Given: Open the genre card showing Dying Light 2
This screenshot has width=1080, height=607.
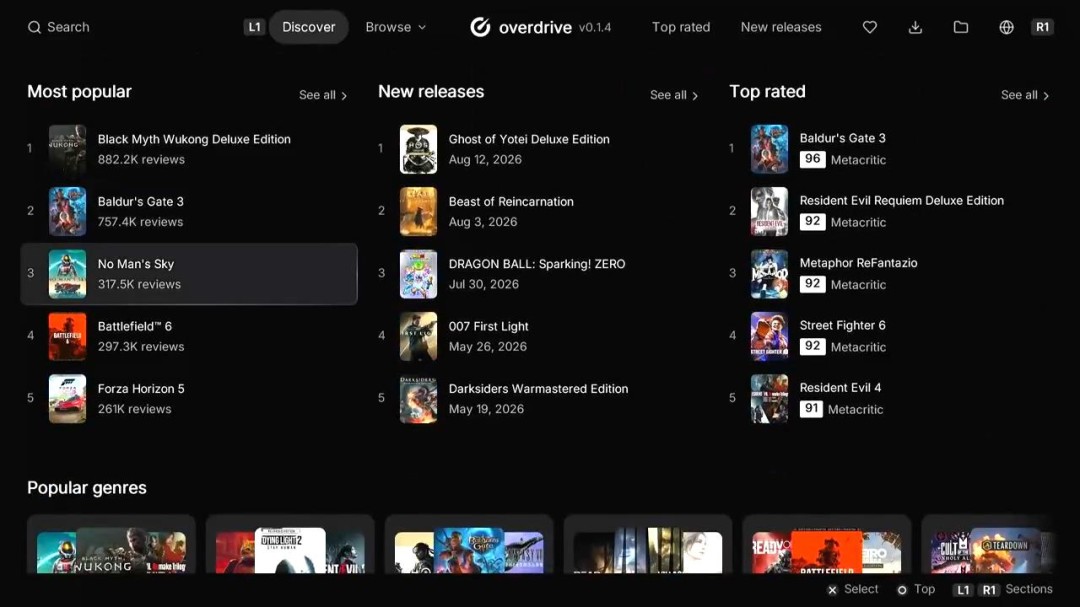Looking at the screenshot, I should click(x=290, y=544).
